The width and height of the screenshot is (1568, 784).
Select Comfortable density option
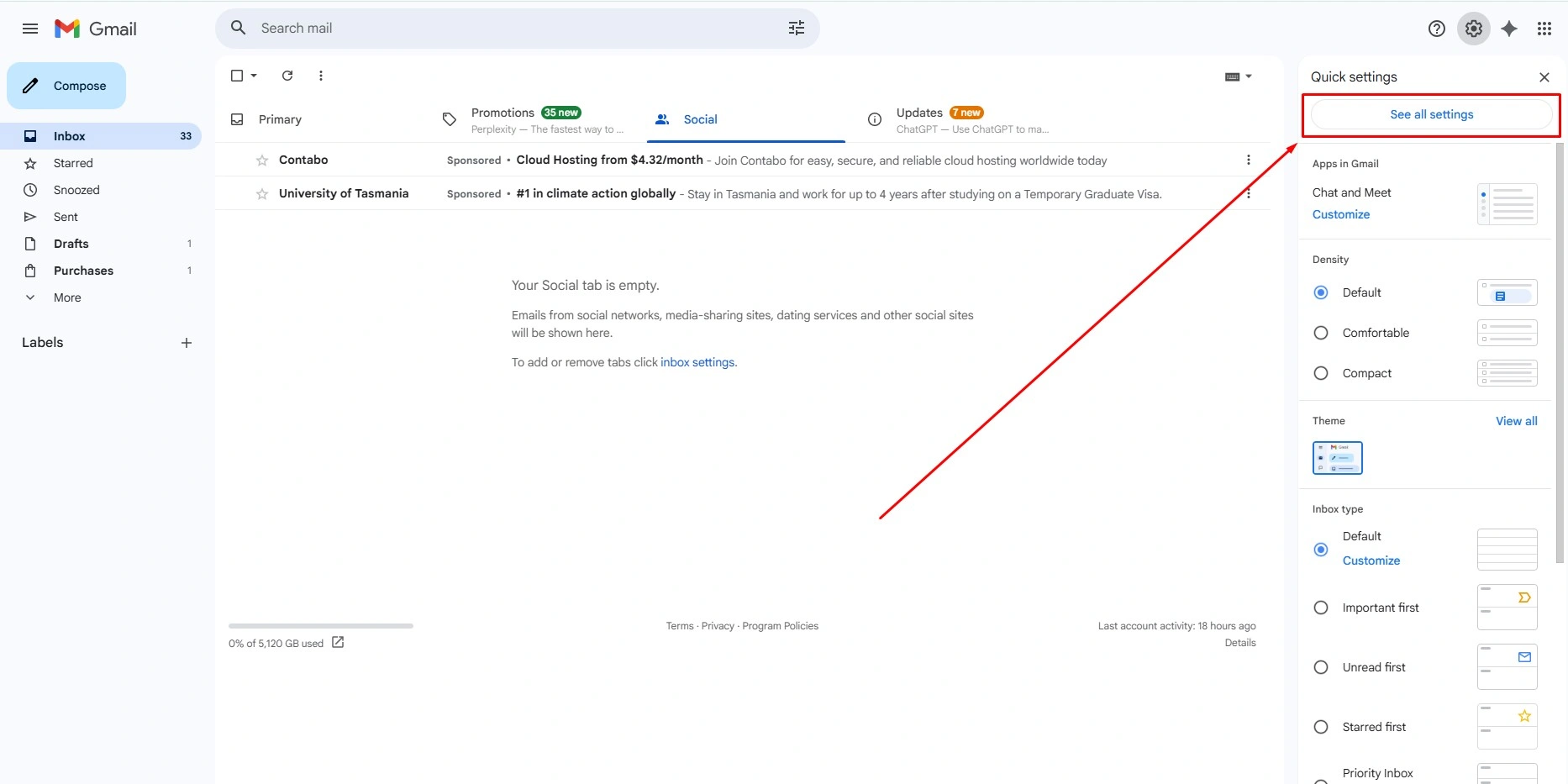pos(1321,333)
